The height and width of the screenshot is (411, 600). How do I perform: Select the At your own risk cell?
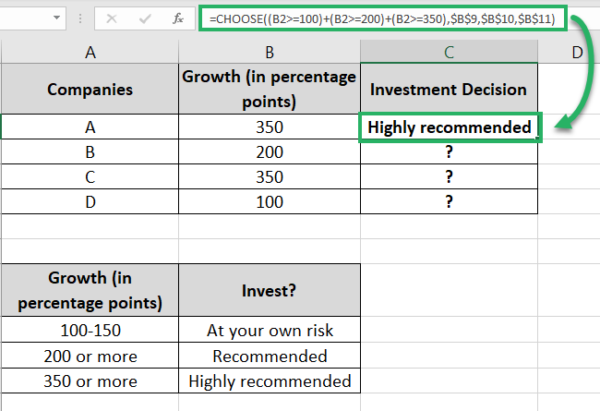point(269,330)
